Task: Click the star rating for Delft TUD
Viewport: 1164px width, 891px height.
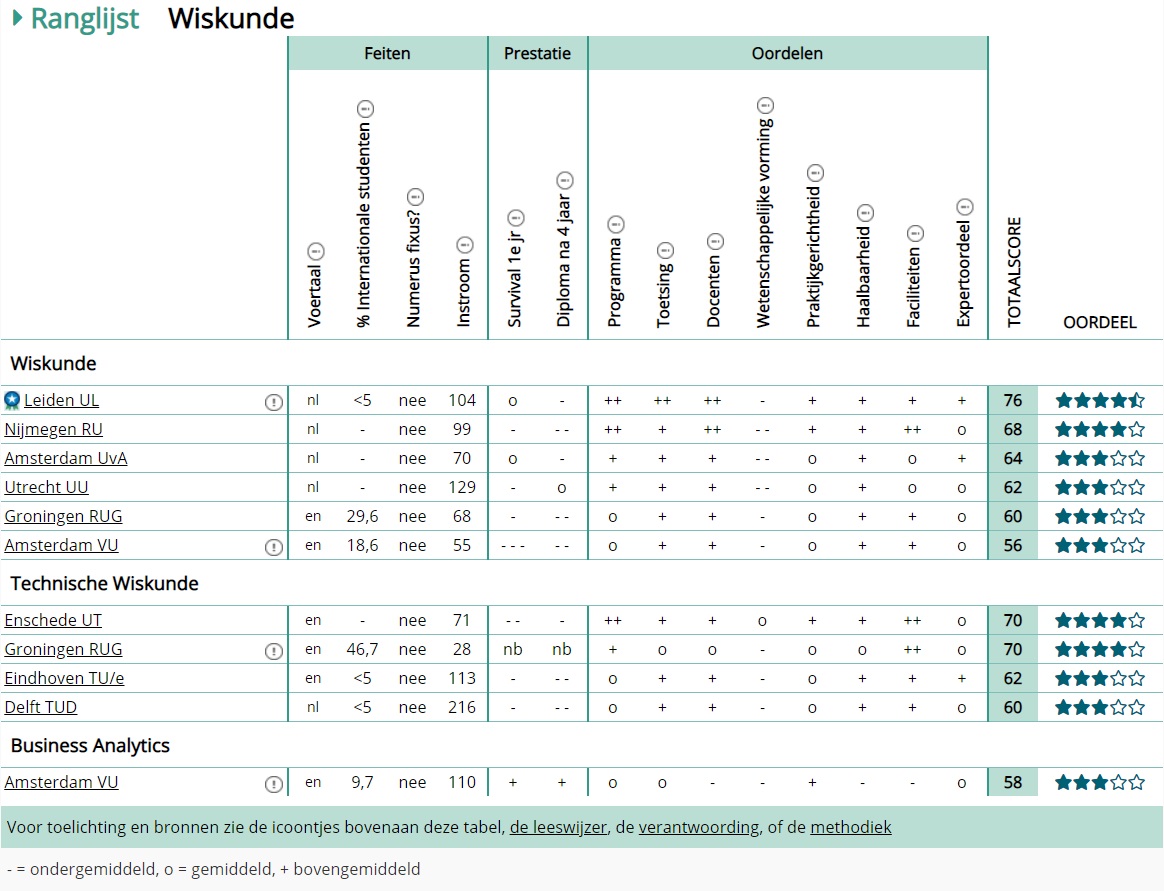Action: coord(1100,708)
